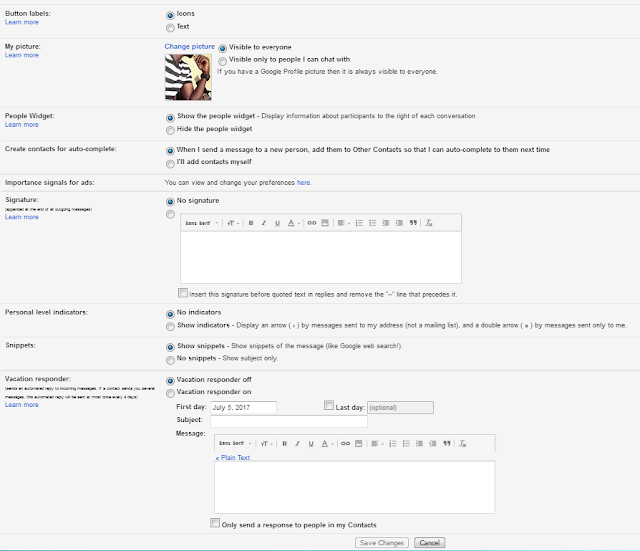
Task: Open Learn more link under My picture
Action: pos(22,55)
